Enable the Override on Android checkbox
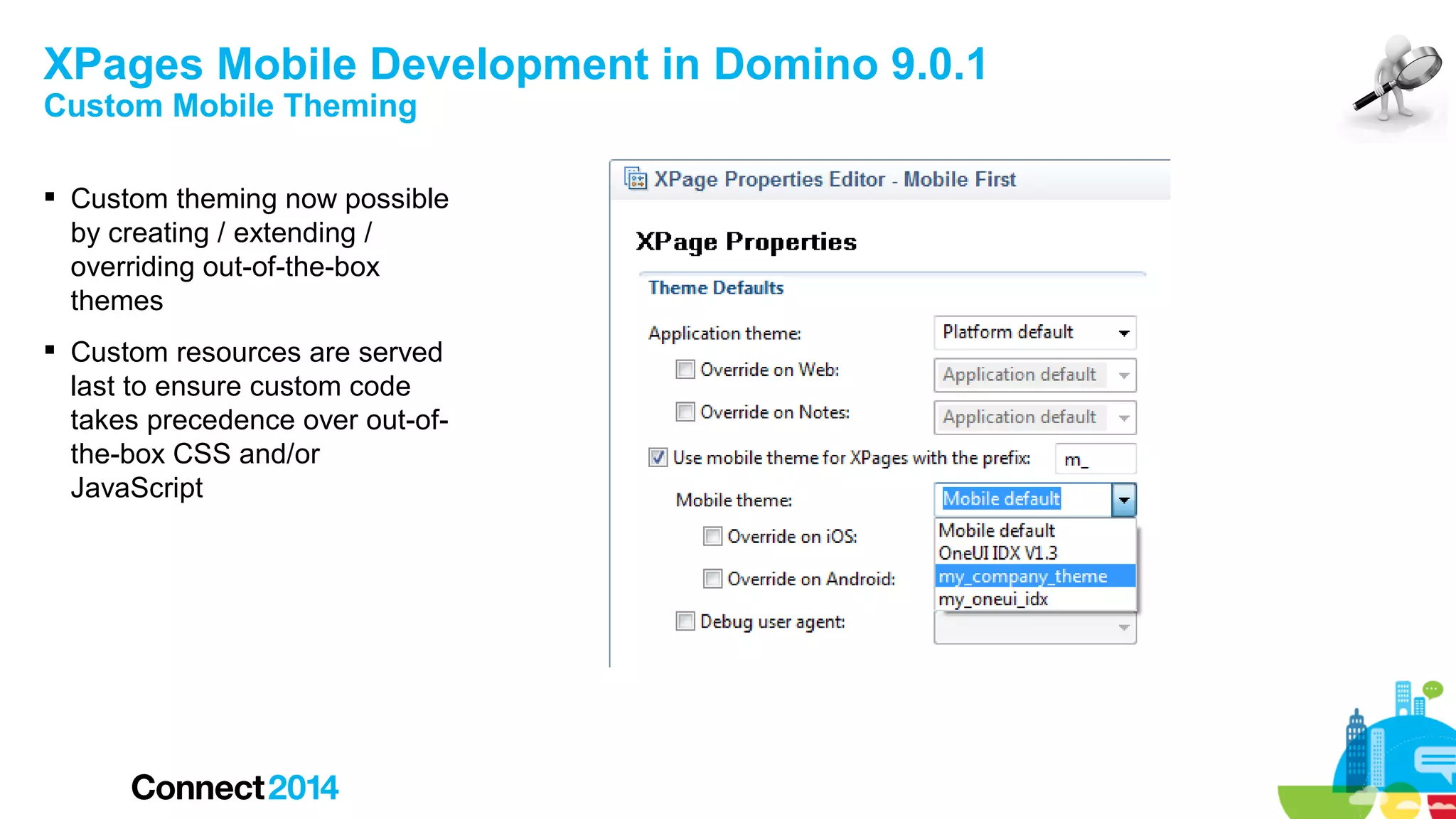This screenshot has width=1456, height=819. point(712,579)
